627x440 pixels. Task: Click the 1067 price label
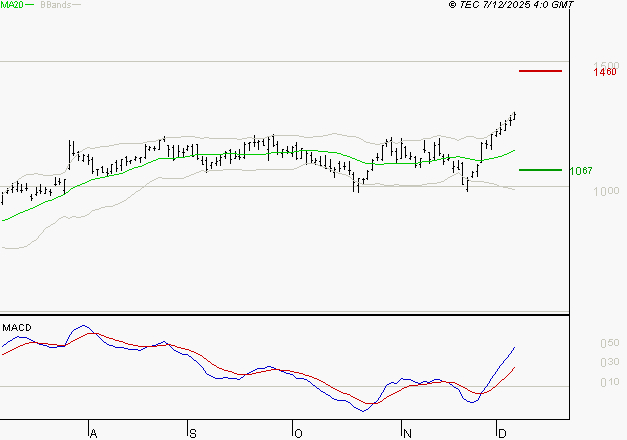[580, 171]
